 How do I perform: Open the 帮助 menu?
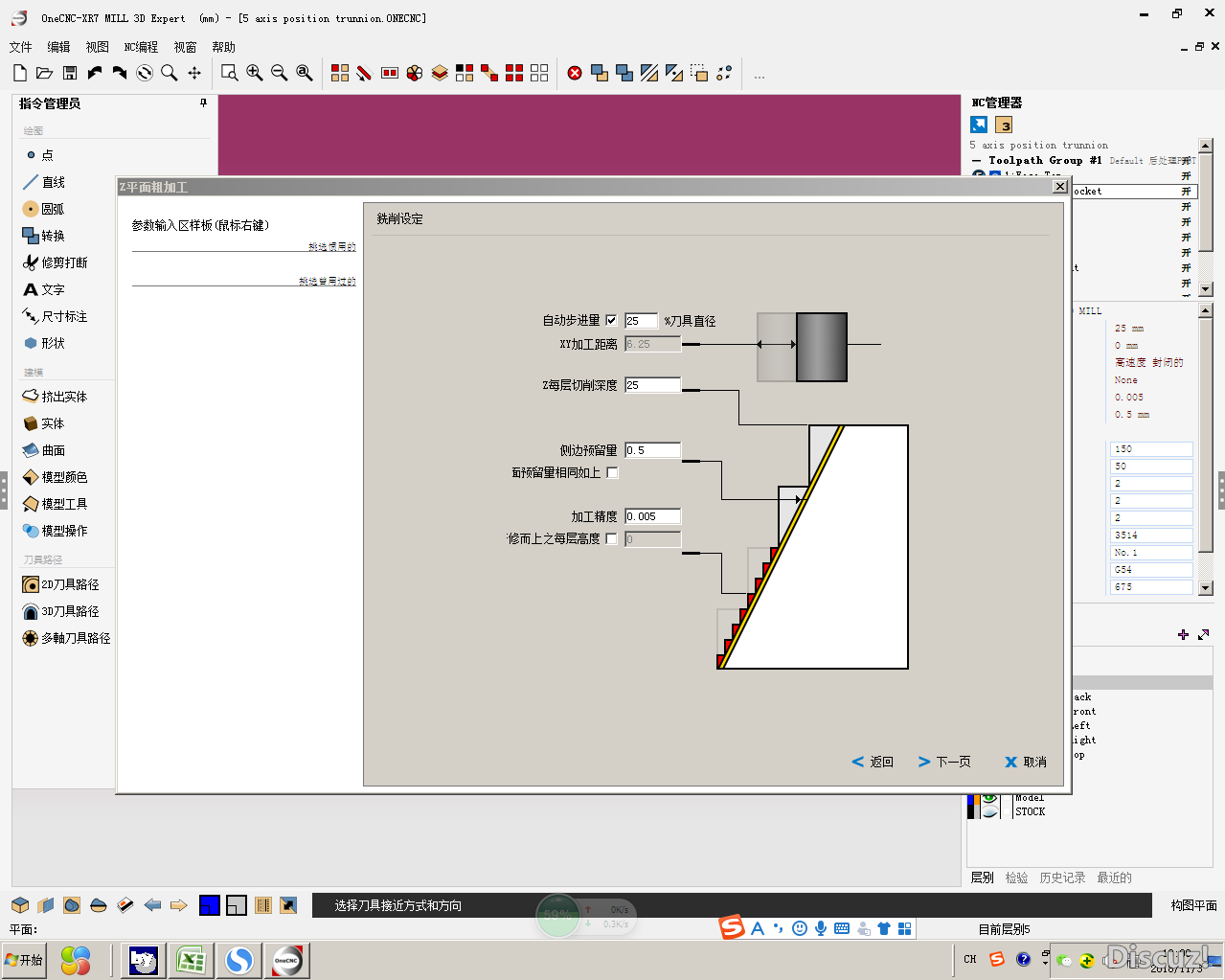click(223, 47)
